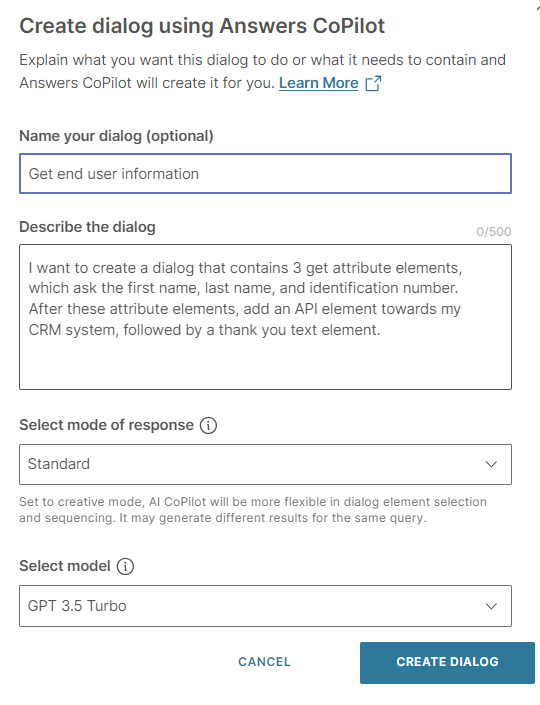Screen dimensions: 540x705
Task: Open the GPT 3.5 Turbo model dropdown
Action: (265, 606)
